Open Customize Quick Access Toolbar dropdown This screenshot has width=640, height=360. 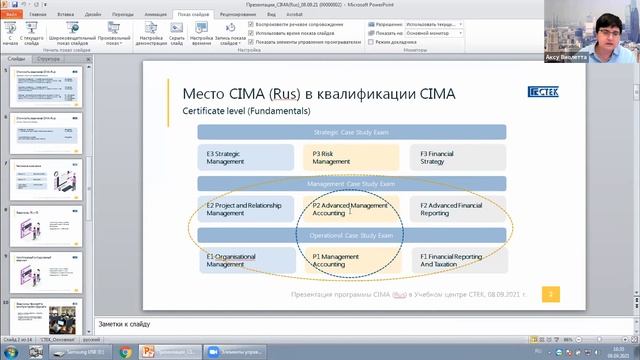coord(45,4)
